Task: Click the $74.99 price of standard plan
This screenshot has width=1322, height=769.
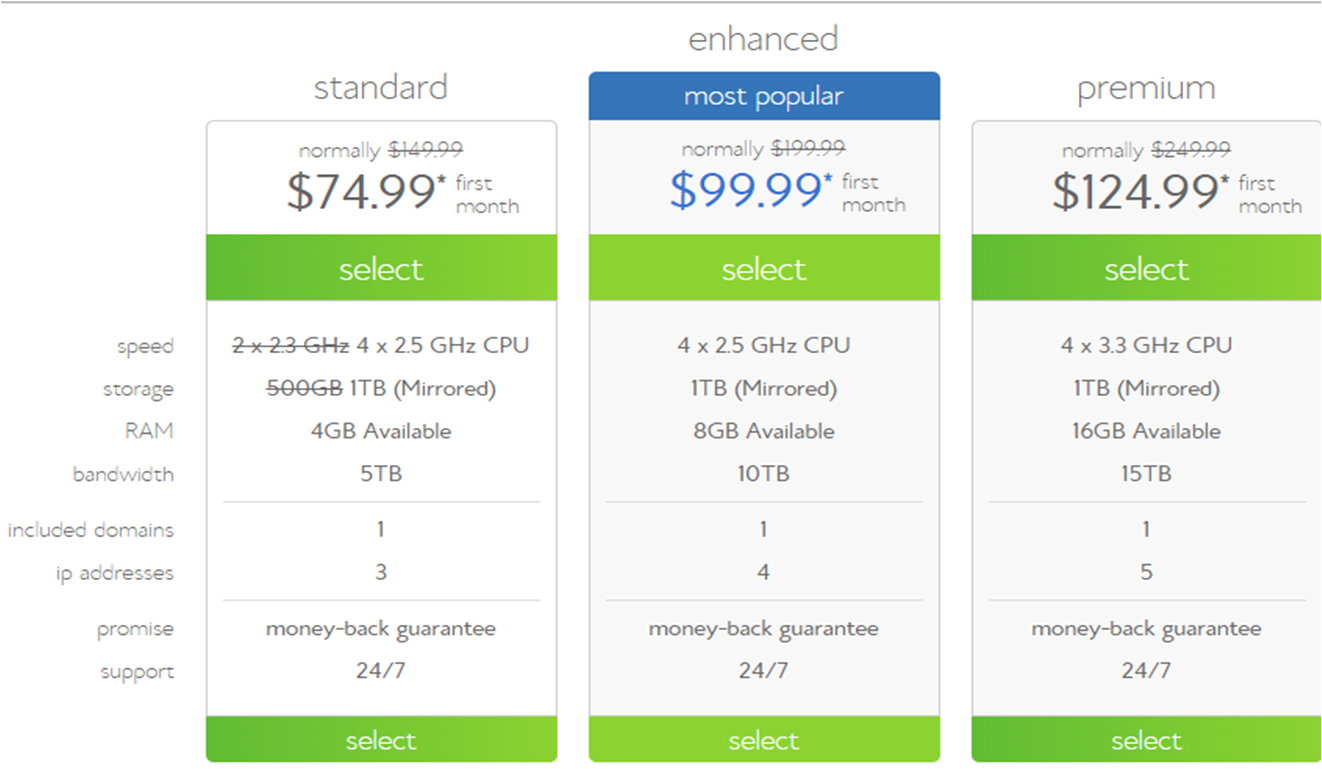Action: click(x=362, y=192)
